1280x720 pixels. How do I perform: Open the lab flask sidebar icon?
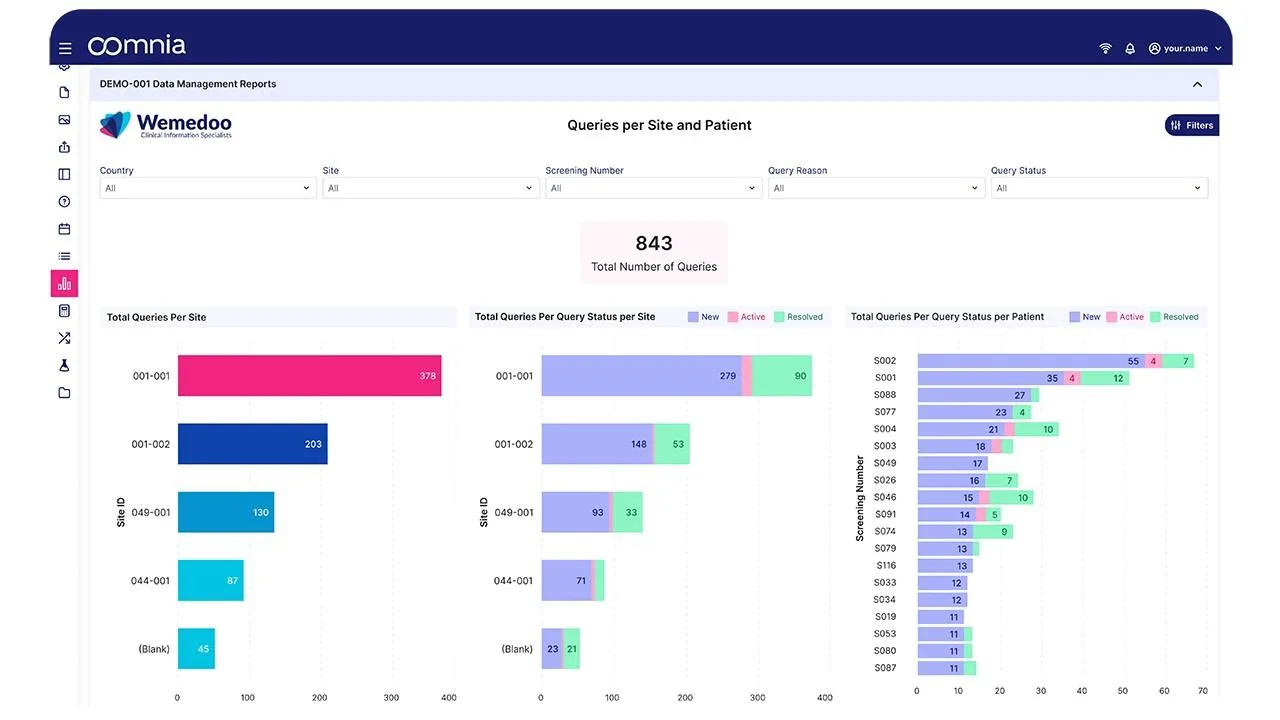[64, 366]
